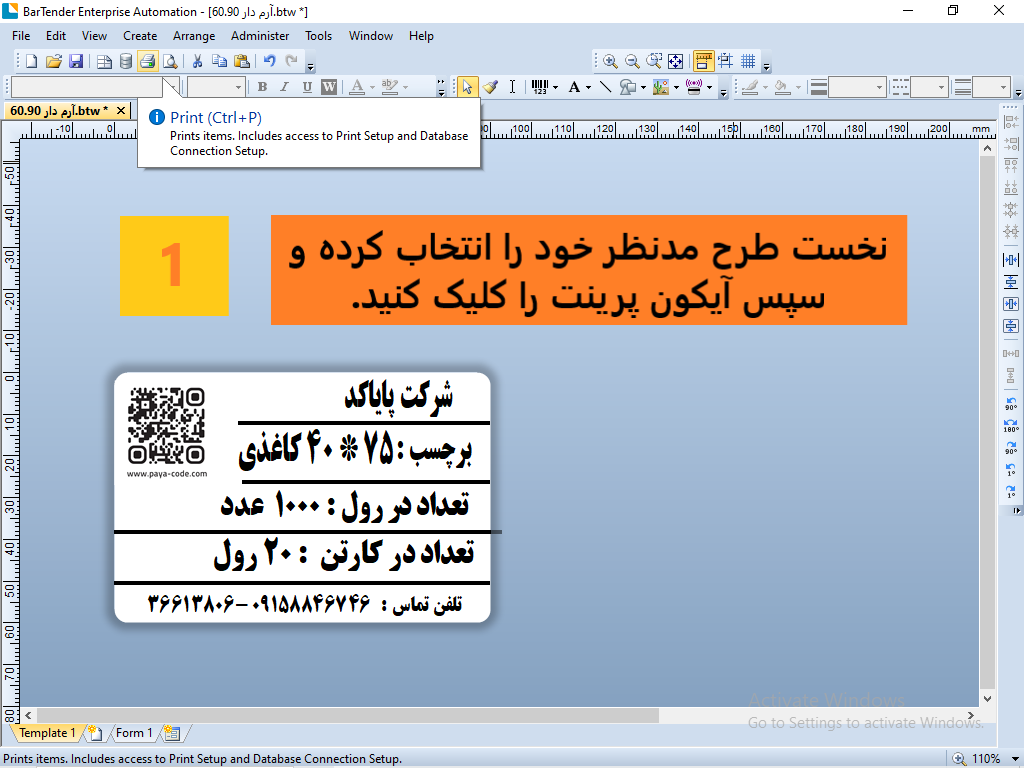This screenshot has height=768, width=1024.
Task: Click the RFID encoder tool icon
Action: pyautogui.click(x=694, y=87)
